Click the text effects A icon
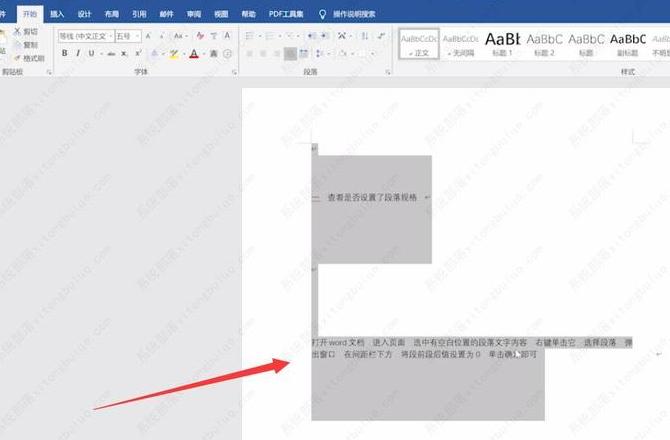The height and width of the screenshot is (440, 670). click(x=155, y=53)
